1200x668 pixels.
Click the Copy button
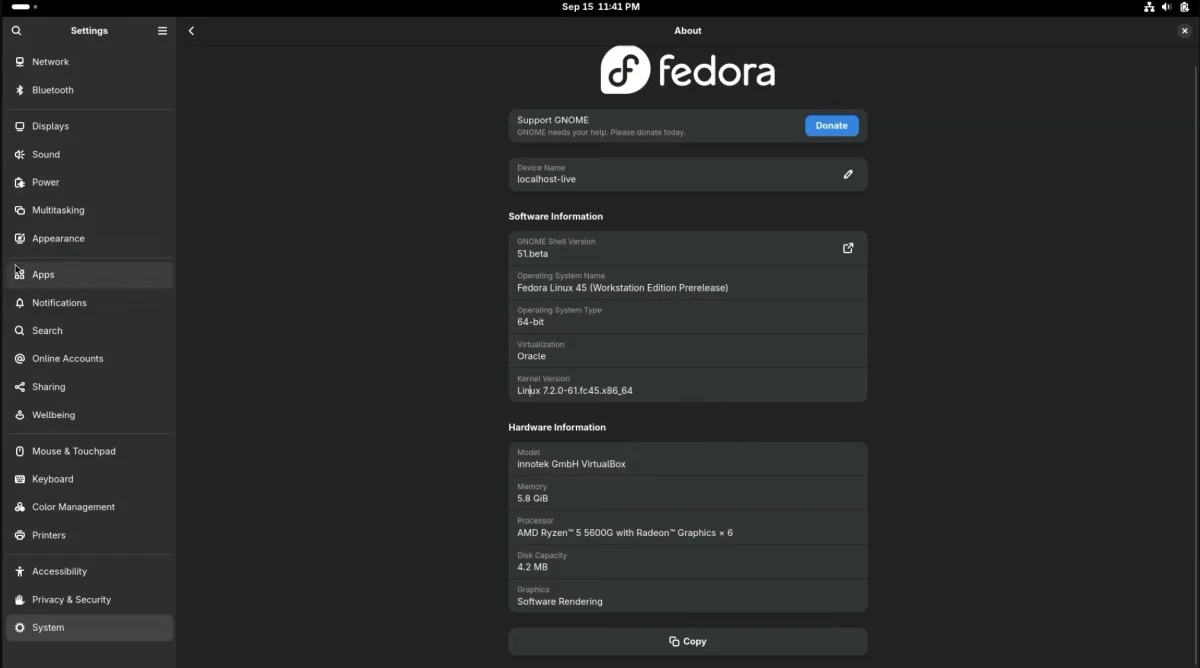pyautogui.click(x=687, y=641)
